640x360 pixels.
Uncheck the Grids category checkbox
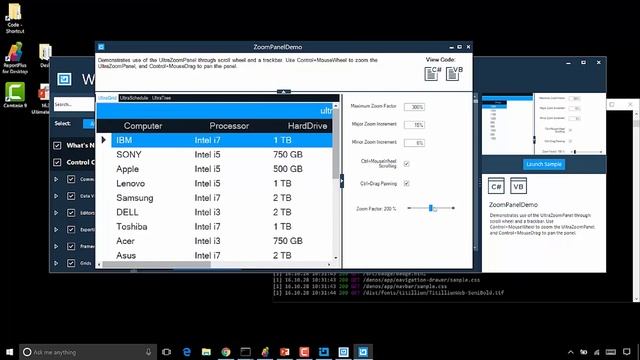(x=71, y=263)
